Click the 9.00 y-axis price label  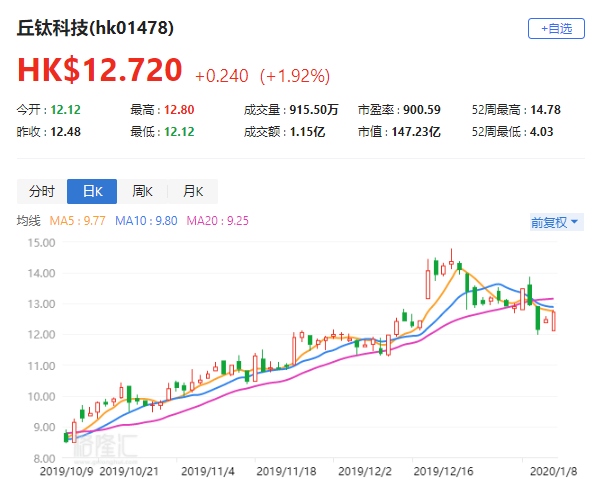point(44,427)
